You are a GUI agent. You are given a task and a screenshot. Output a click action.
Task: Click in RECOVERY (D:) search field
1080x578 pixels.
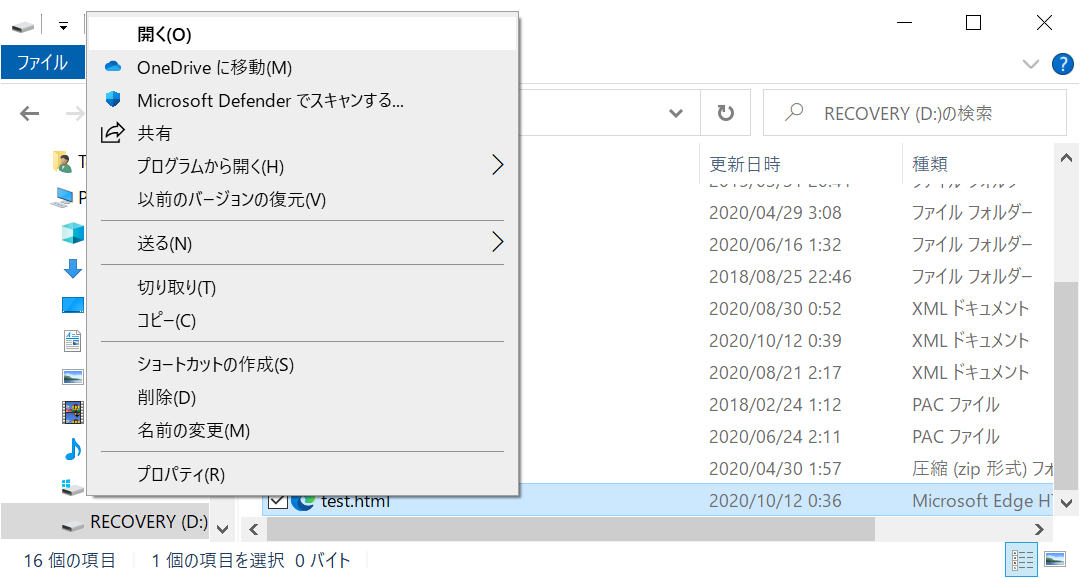pos(915,113)
